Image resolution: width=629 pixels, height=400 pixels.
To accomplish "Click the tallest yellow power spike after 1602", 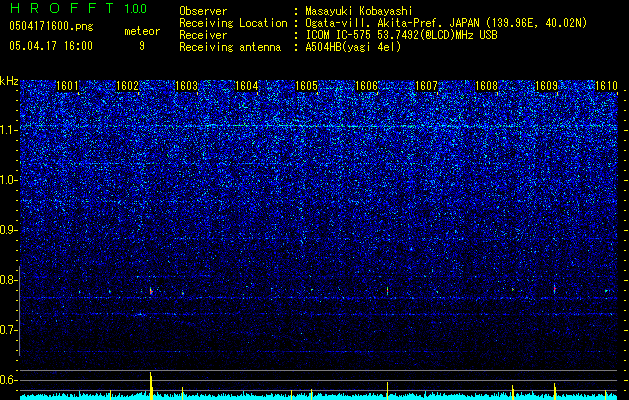I will pos(151,386).
